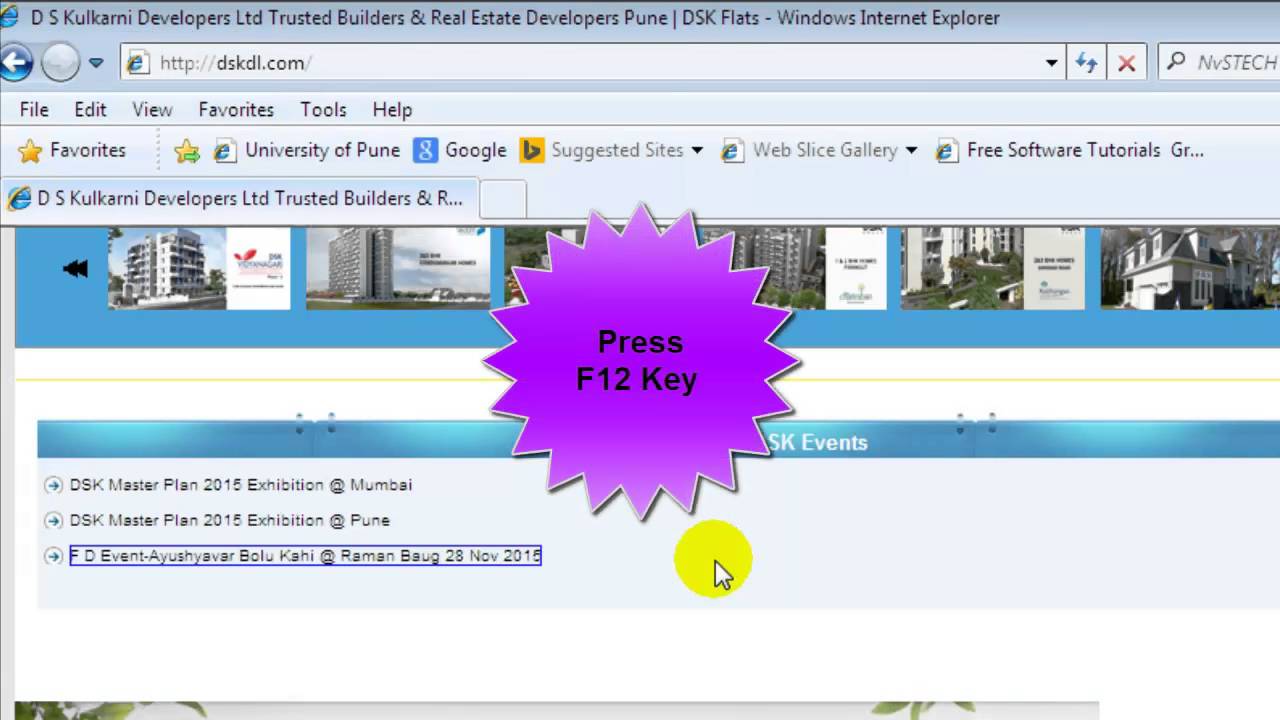Click the Refresh page icon
Screen dimensions: 1280x720
click(1087, 63)
